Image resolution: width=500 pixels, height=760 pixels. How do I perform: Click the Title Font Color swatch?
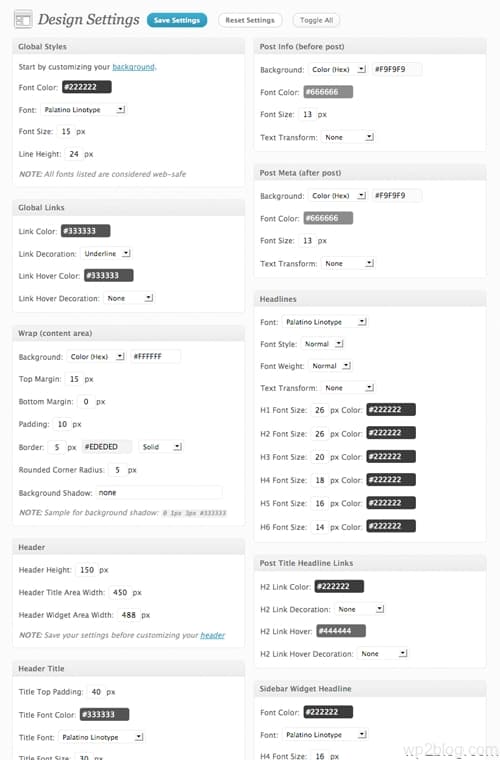click(104, 714)
